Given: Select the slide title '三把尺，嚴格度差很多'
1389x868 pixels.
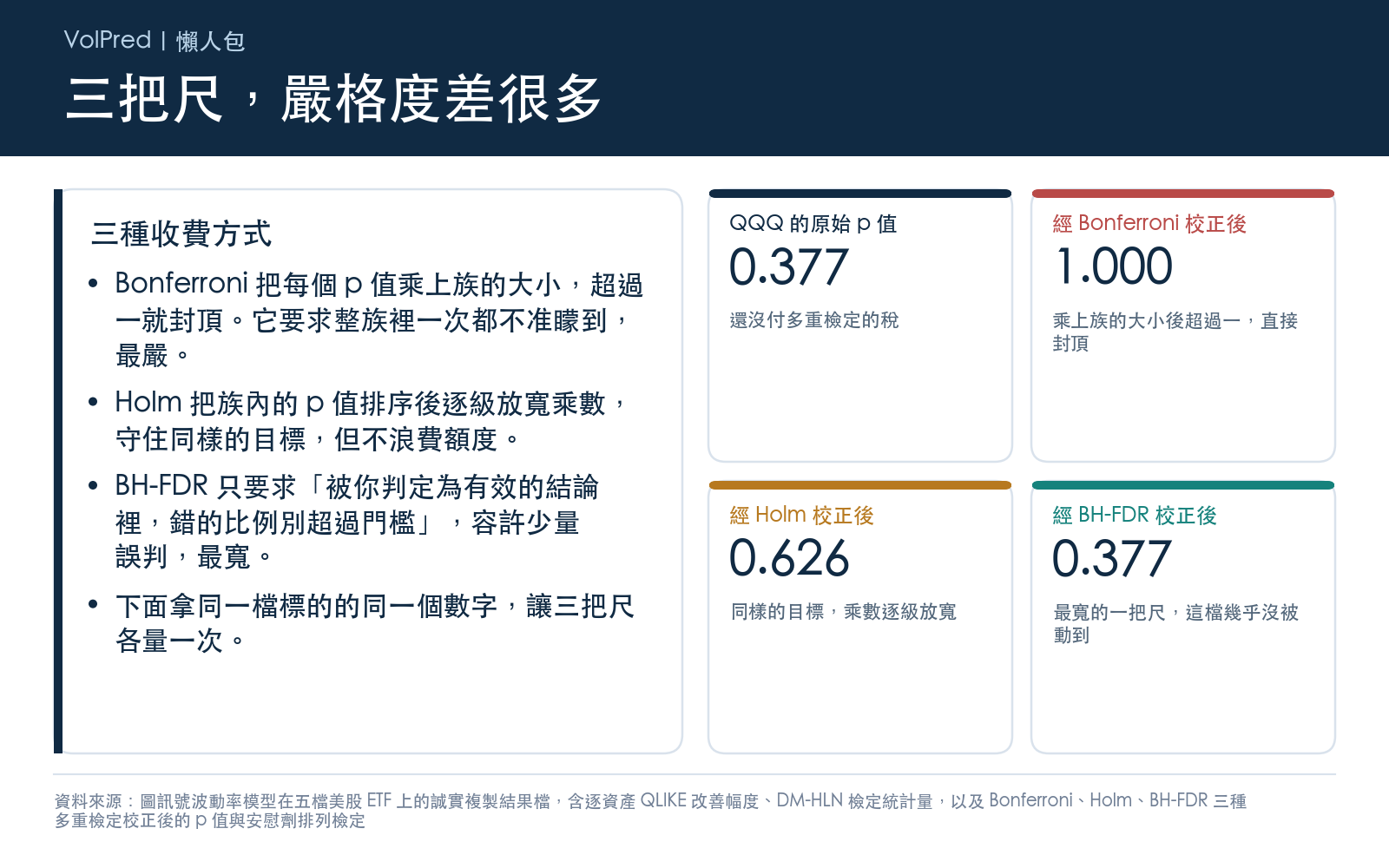Looking at the screenshot, I should (333, 99).
